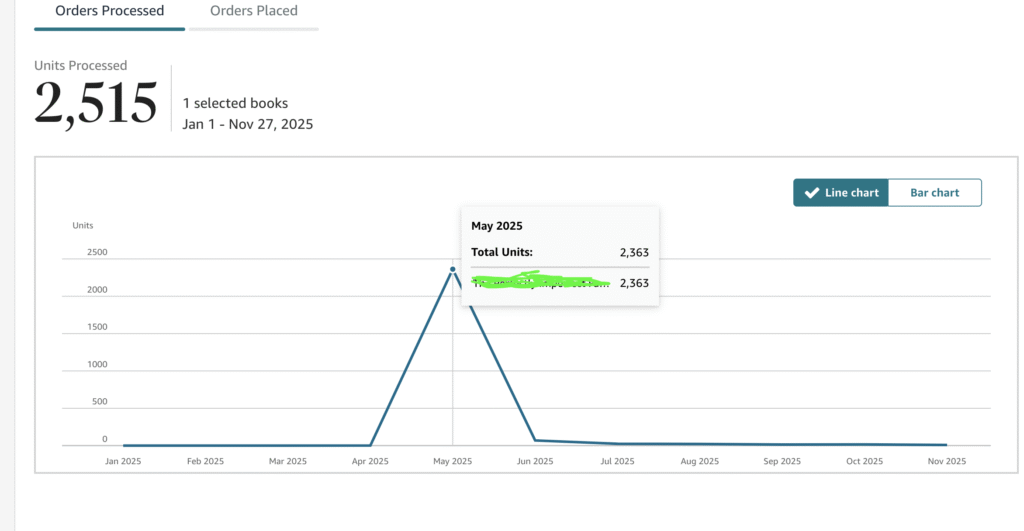Click the checkmark icon in Line chart
Image resolution: width=1024 pixels, height=531 pixels.
[812, 193]
